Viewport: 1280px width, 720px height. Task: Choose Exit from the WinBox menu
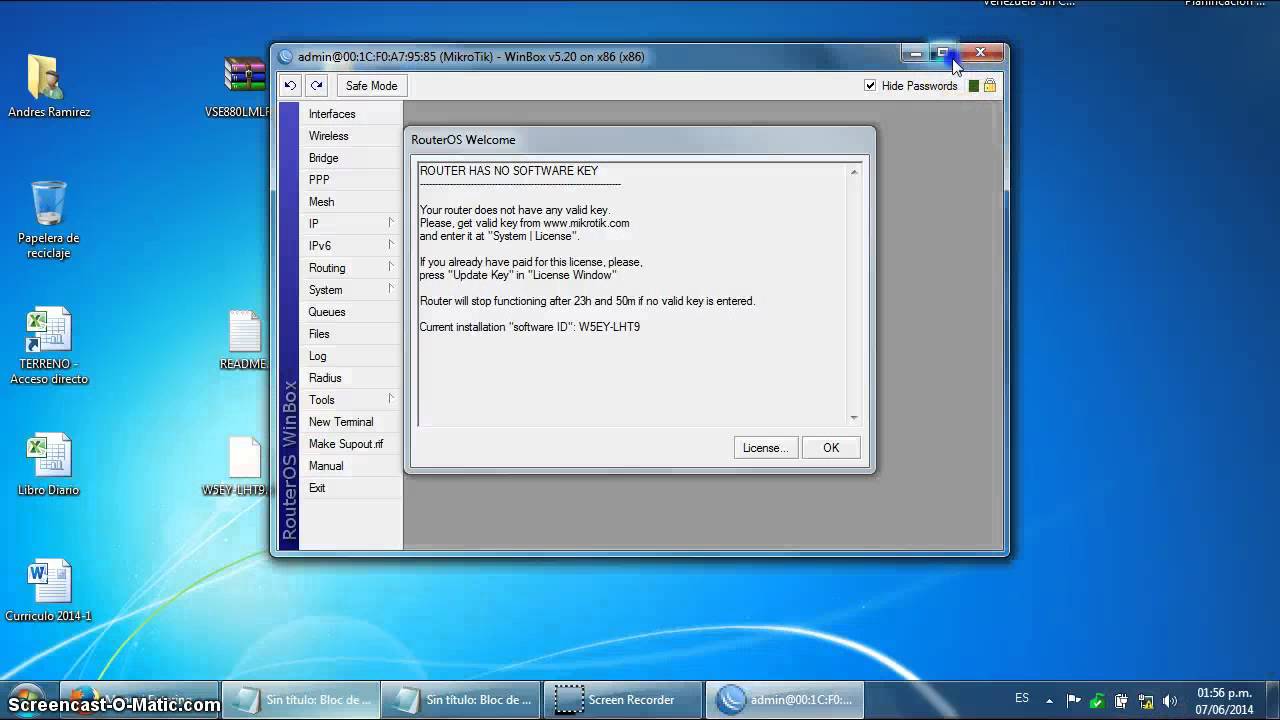pyautogui.click(x=351, y=488)
